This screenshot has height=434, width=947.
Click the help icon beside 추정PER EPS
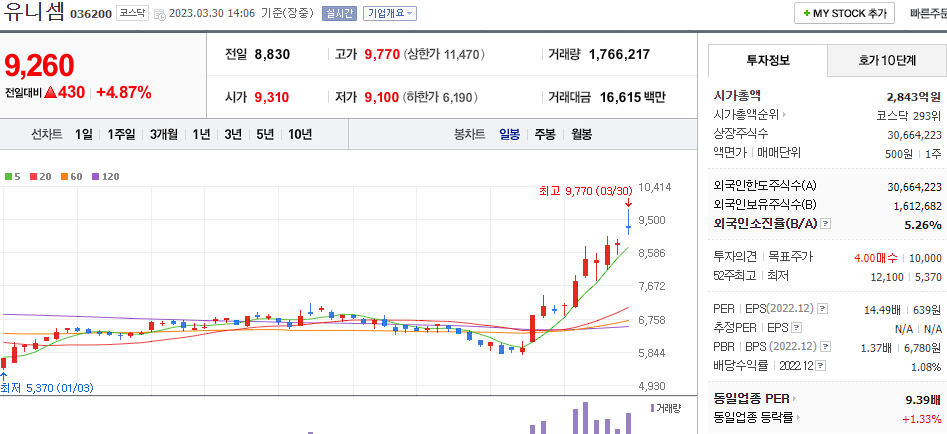click(797, 328)
